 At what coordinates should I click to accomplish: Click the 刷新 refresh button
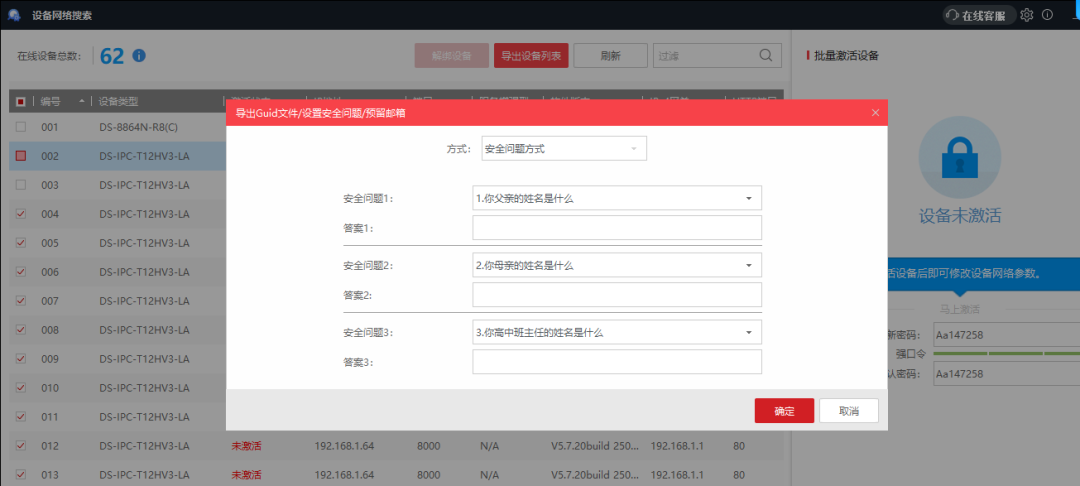[610, 56]
